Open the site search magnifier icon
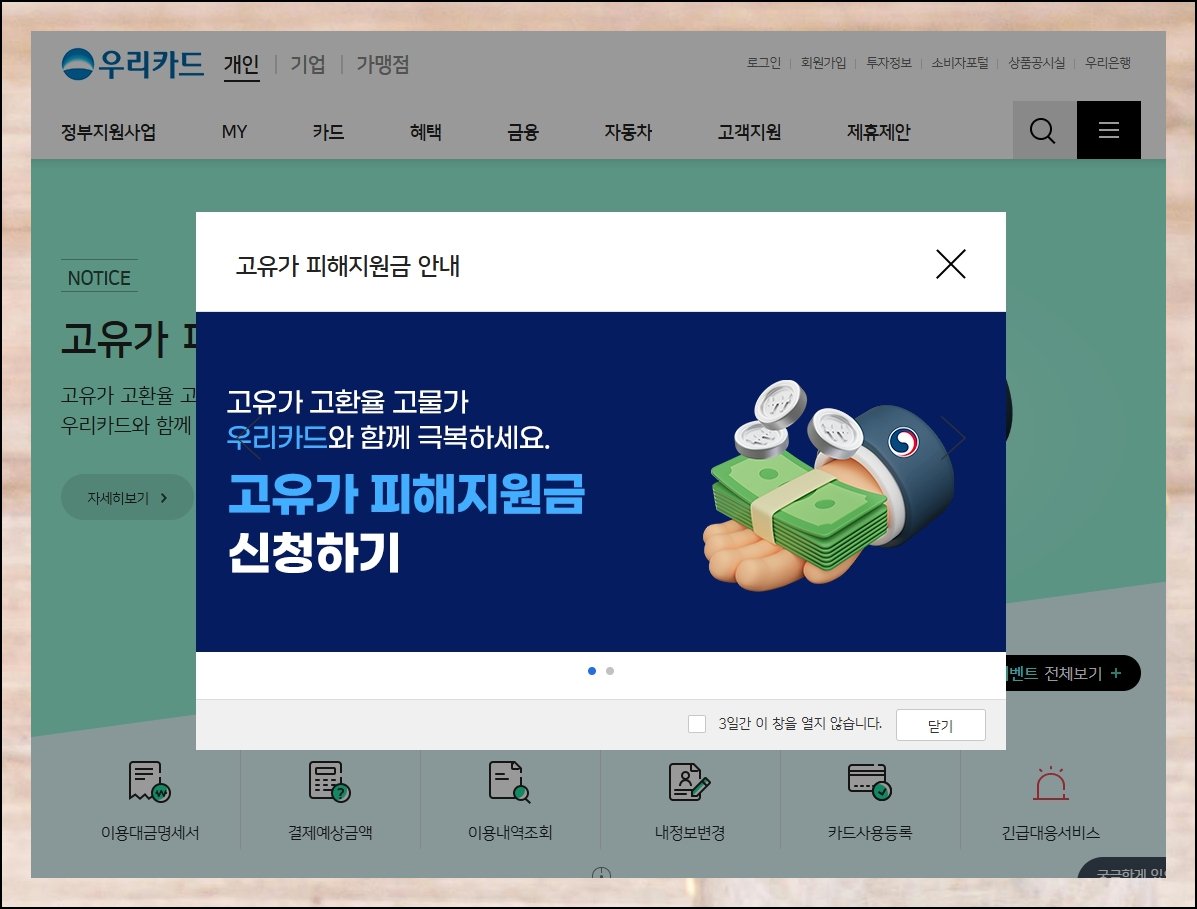 pos(1044,131)
